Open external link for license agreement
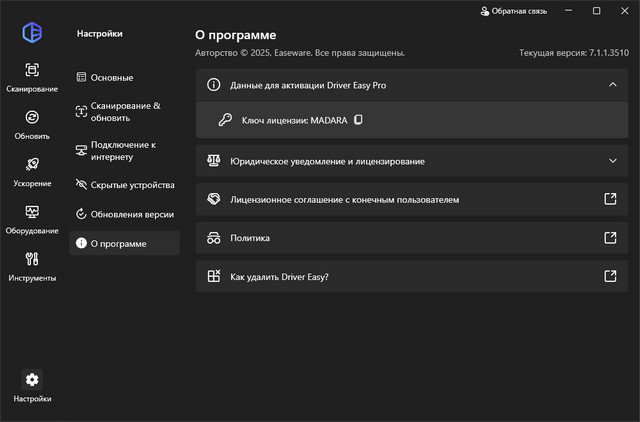 click(x=610, y=199)
